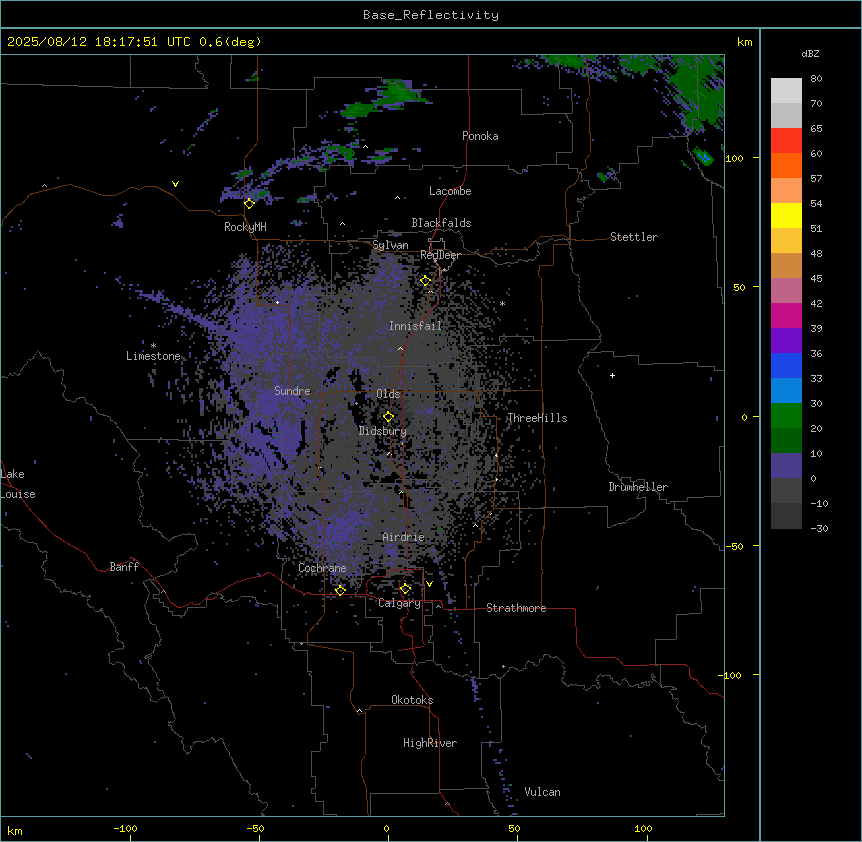Click the Banff town label
Viewport: 862px width, 842px height.
coord(124,567)
